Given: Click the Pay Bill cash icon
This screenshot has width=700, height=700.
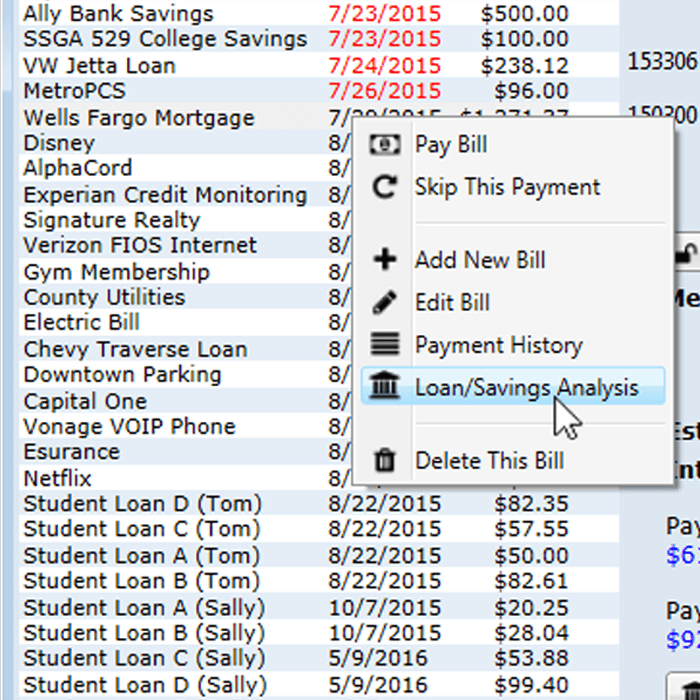Looking at the screenshot, I should pyautogui.click(x=384, y=145).
